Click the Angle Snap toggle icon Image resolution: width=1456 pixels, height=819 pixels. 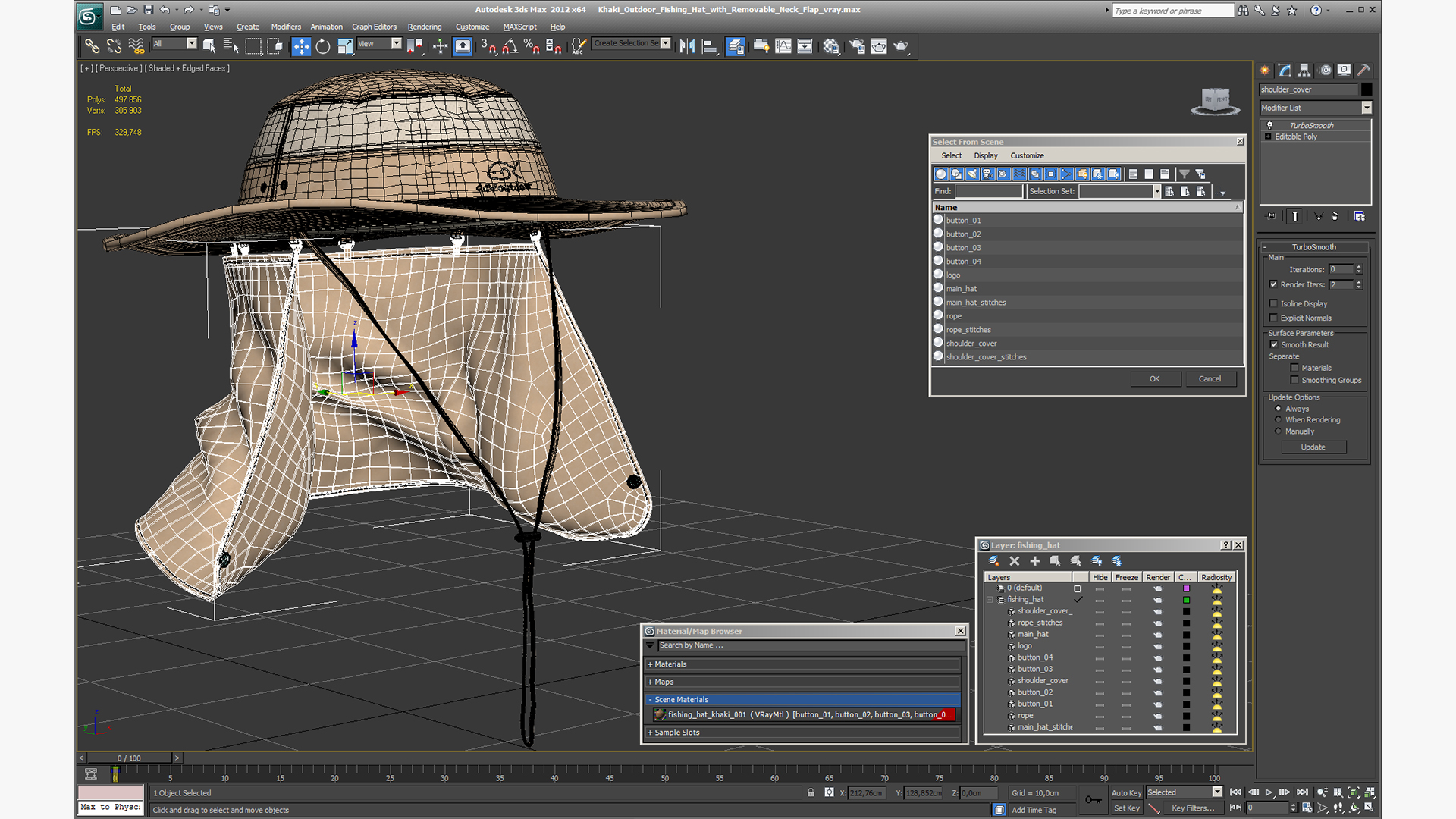point(510,46)
